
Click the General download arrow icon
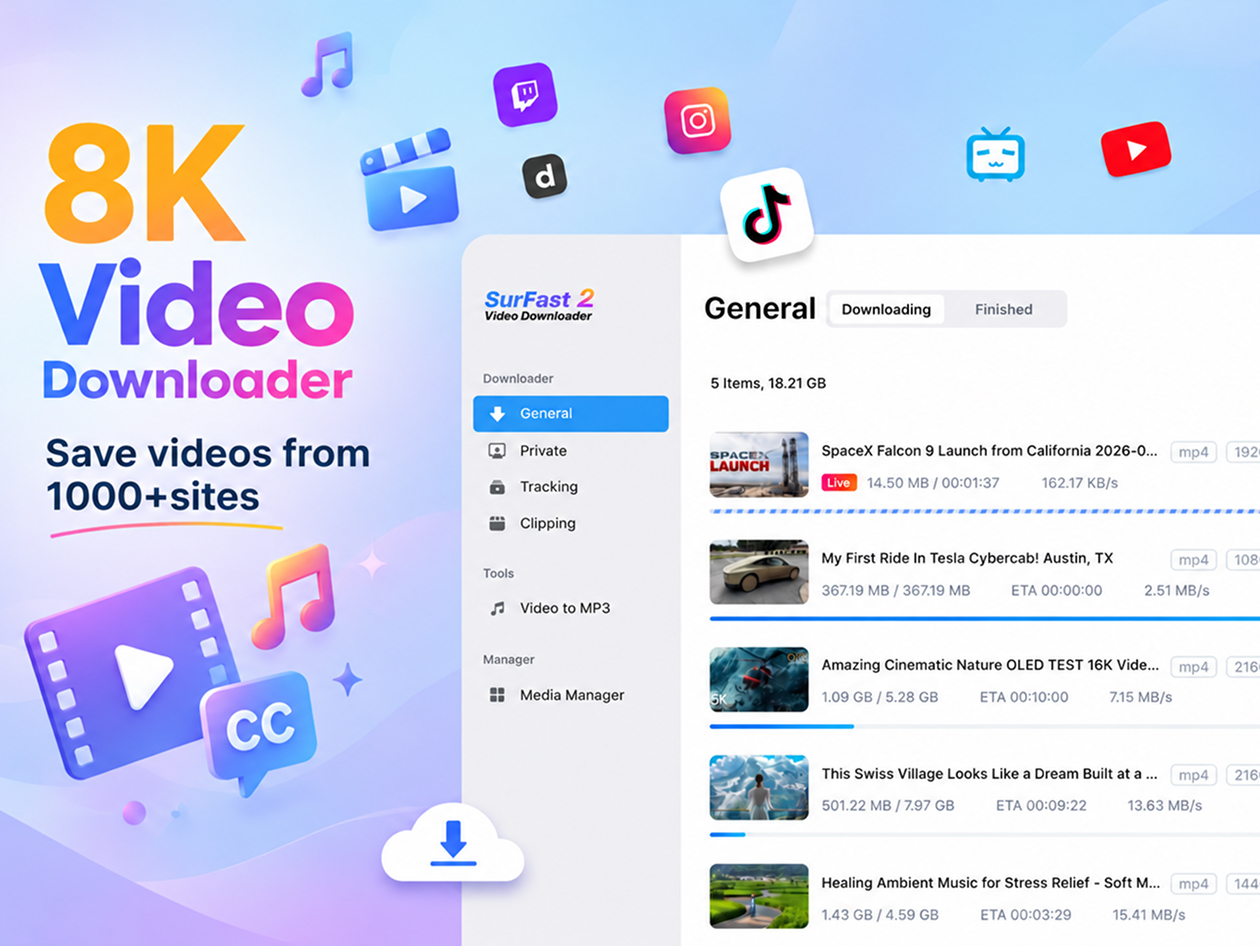point(497,413)
